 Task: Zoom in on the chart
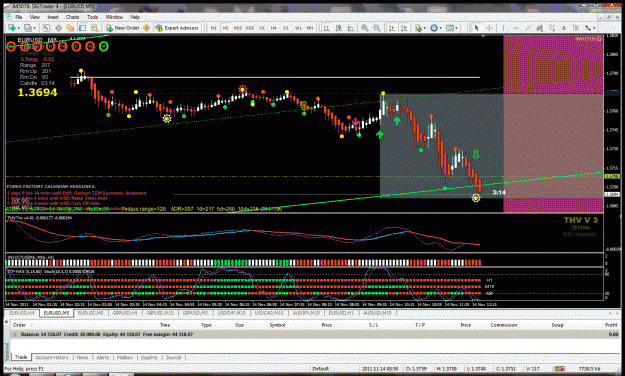[365, 28]
